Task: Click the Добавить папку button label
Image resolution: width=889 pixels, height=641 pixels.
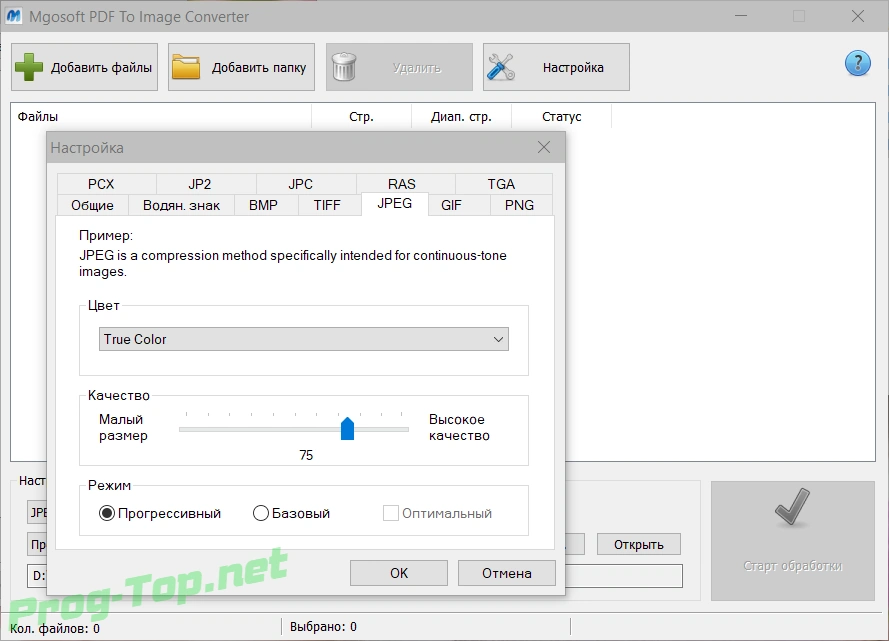Action: [x=259, y=67]
